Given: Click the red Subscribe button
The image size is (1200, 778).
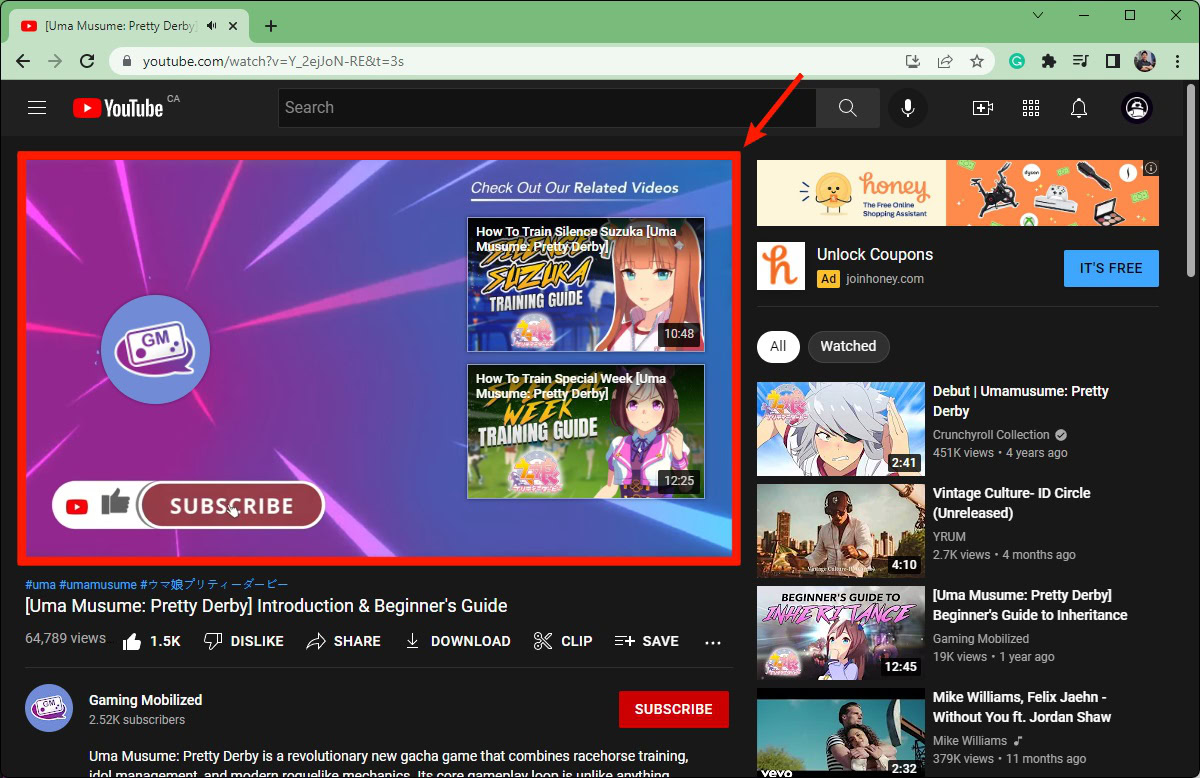Looking at the screenshot, I should point(673,709).
